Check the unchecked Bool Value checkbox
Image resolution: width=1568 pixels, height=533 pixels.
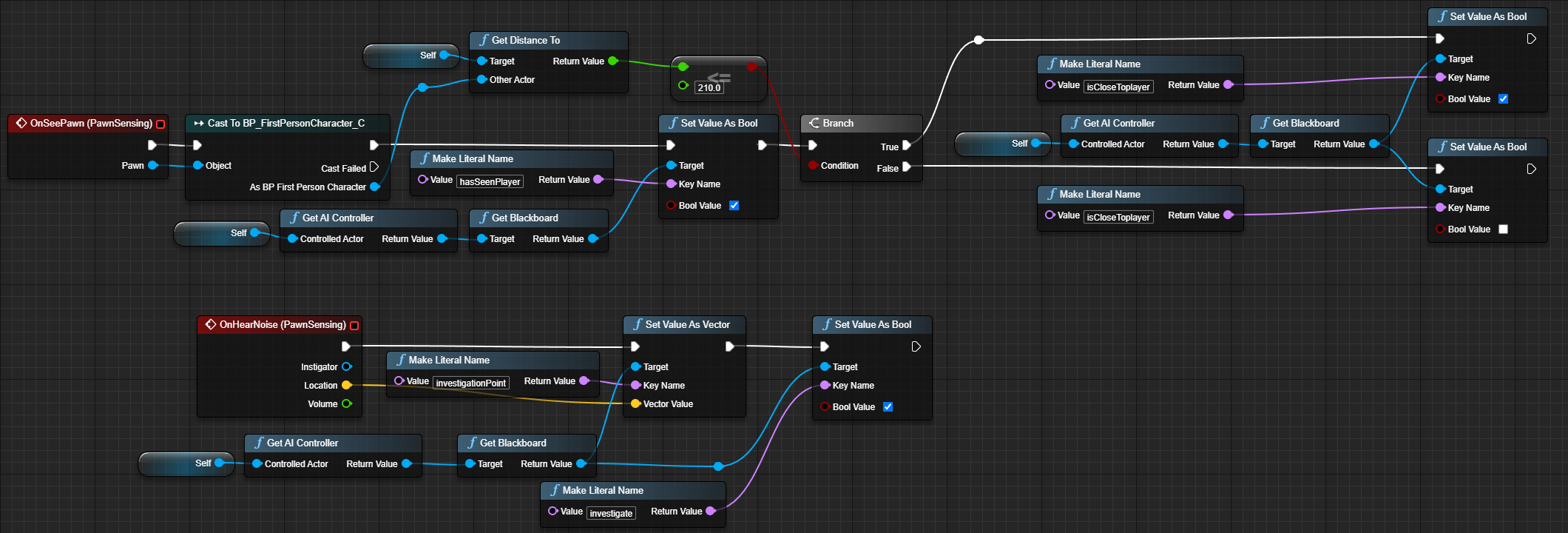pos(1503,229)
